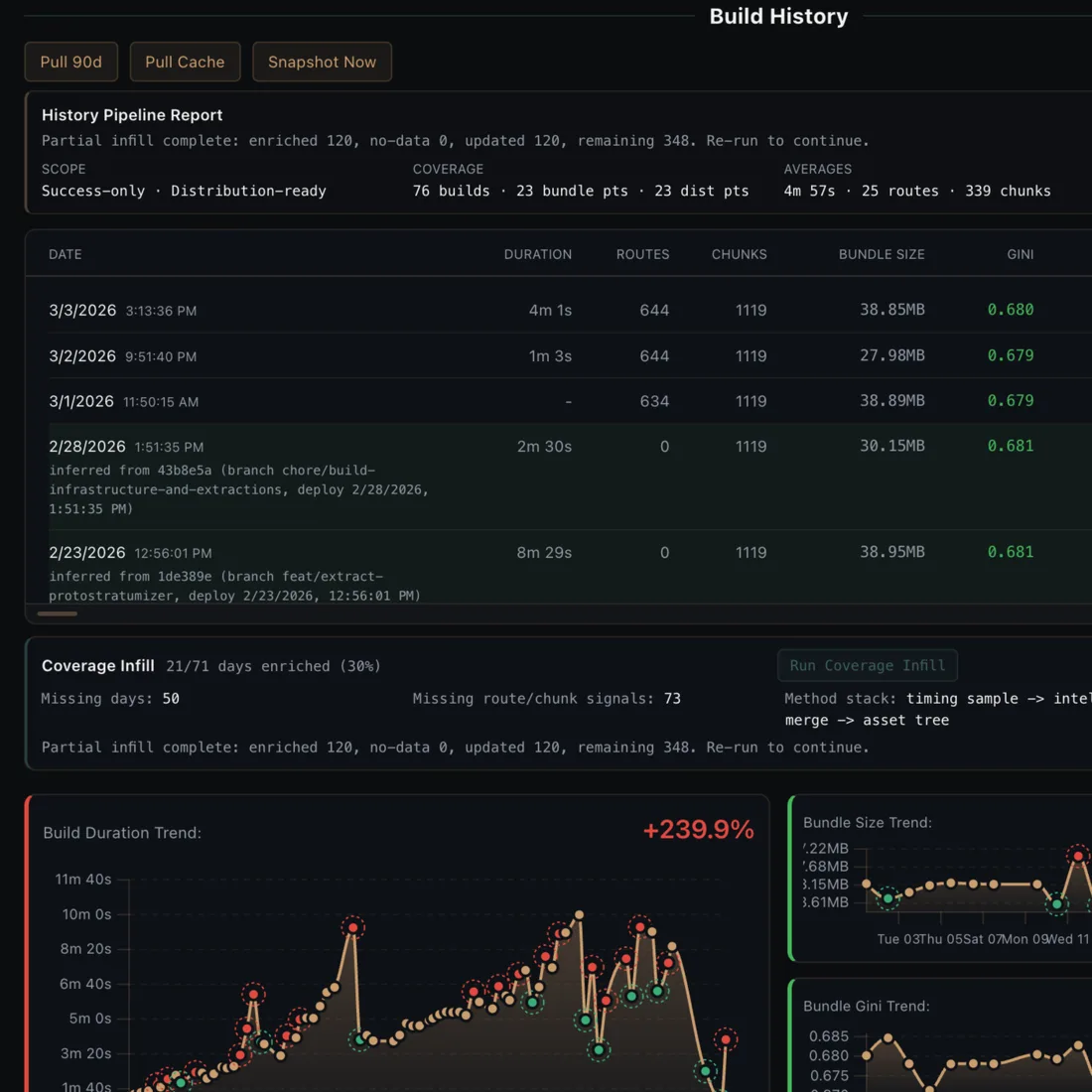Click the red point in Bundle Size Trend
This screenshot has width=1092, height=1092.
point(1078,856)
